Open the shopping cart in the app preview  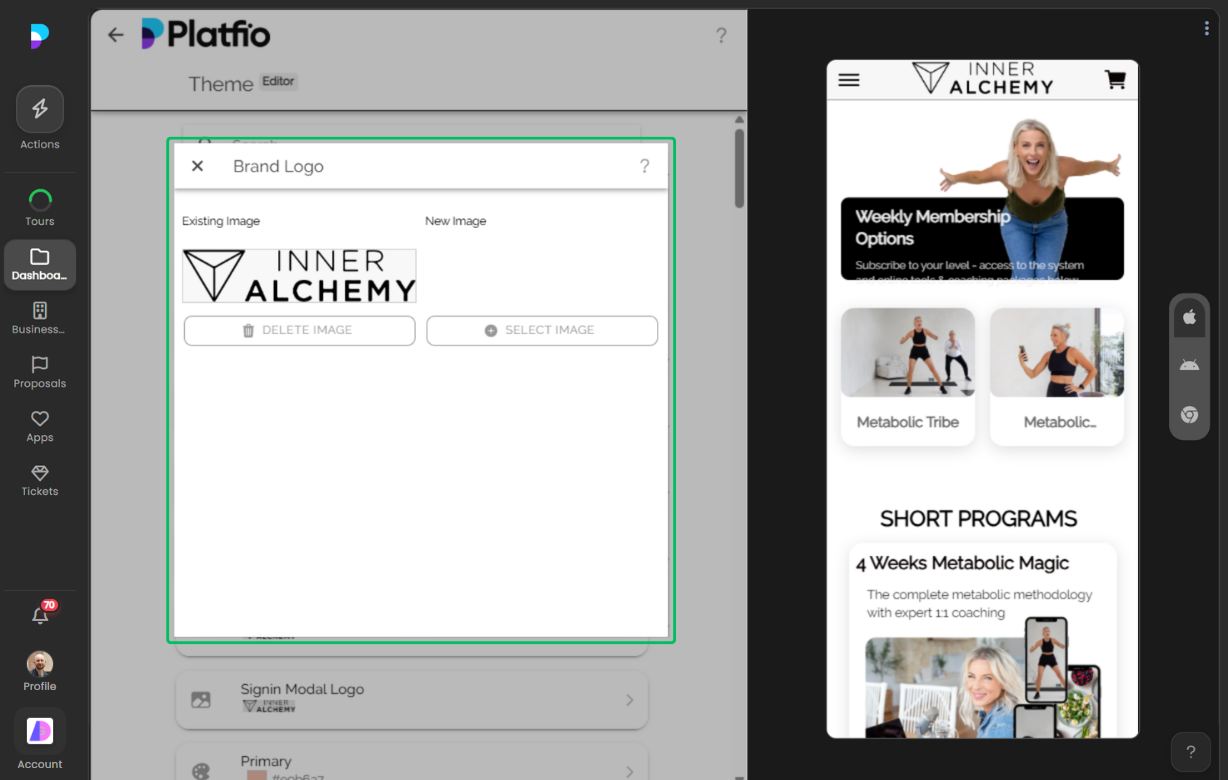(1115, 80)
